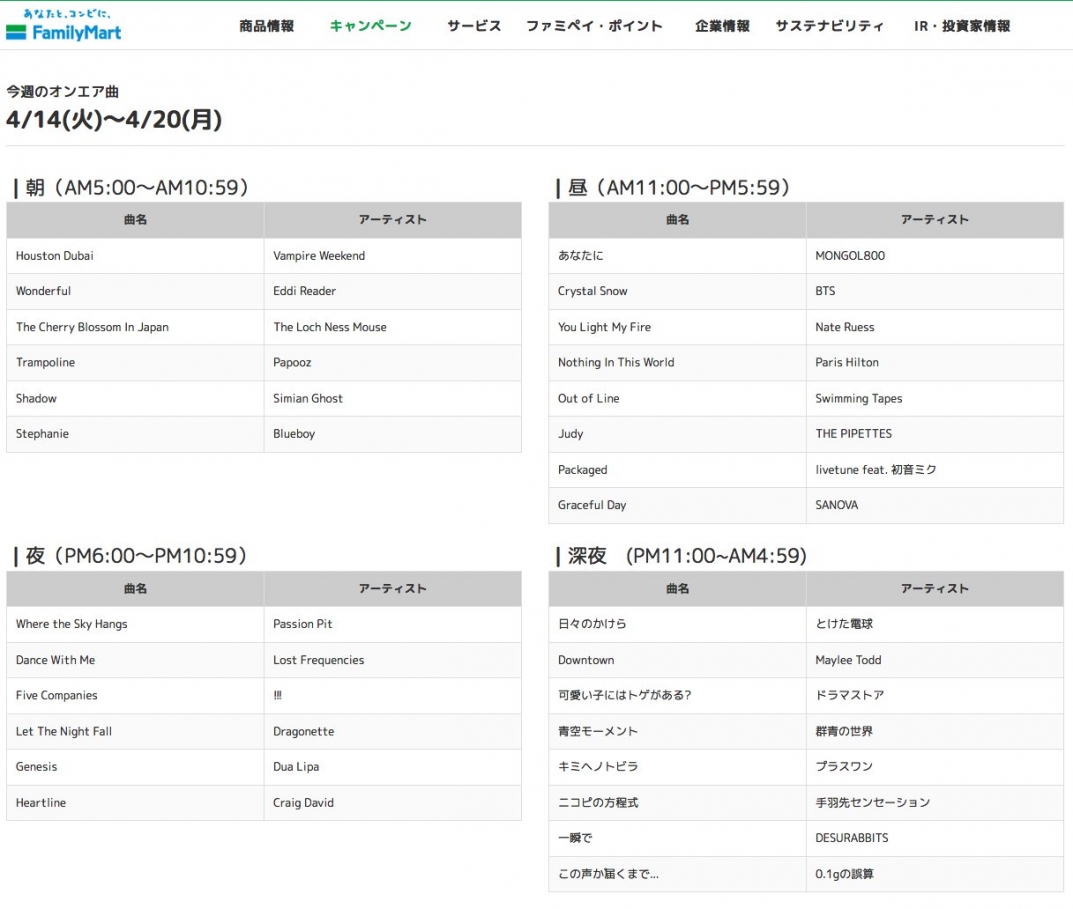Select the artist DESURABBITS
Viewport: 1073px width, 909px height.
point(852,838)
